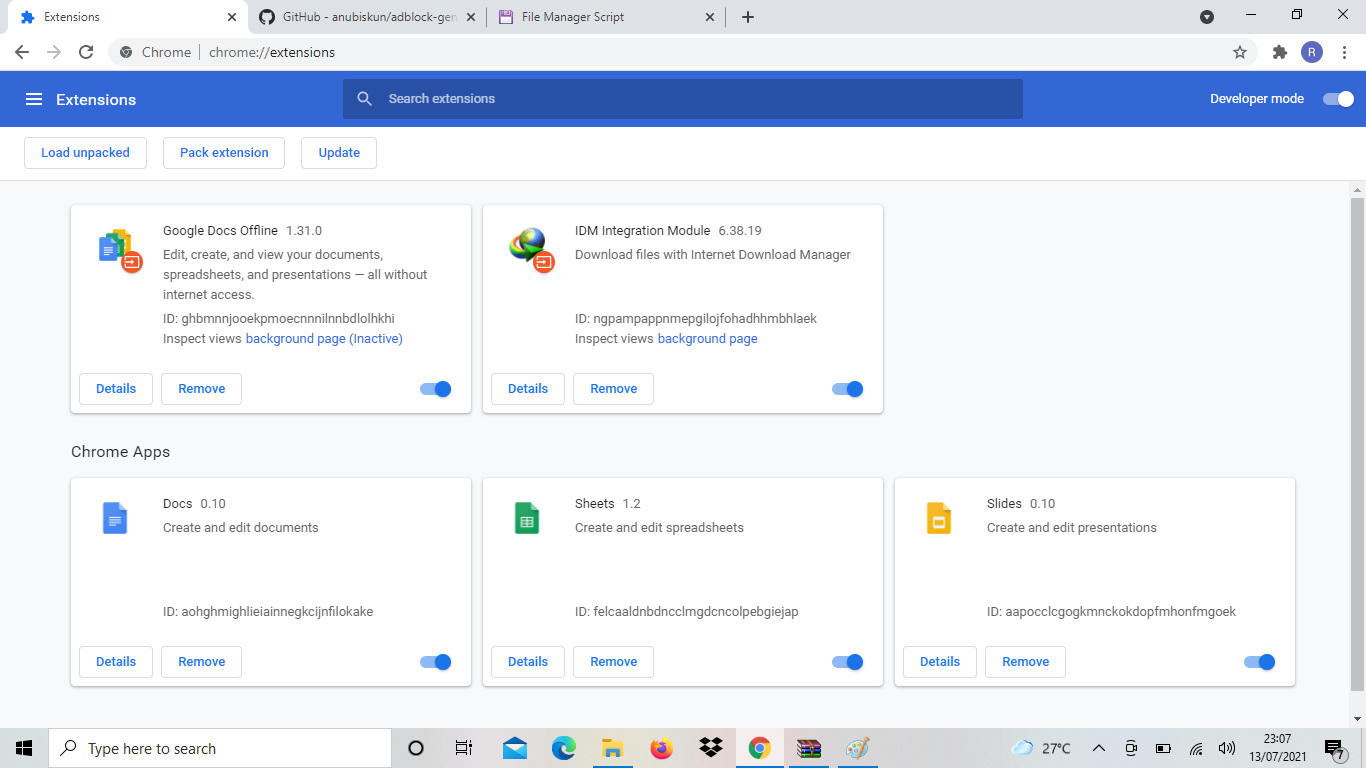
Task: Open Details for Sheets app
Action: 528,662
